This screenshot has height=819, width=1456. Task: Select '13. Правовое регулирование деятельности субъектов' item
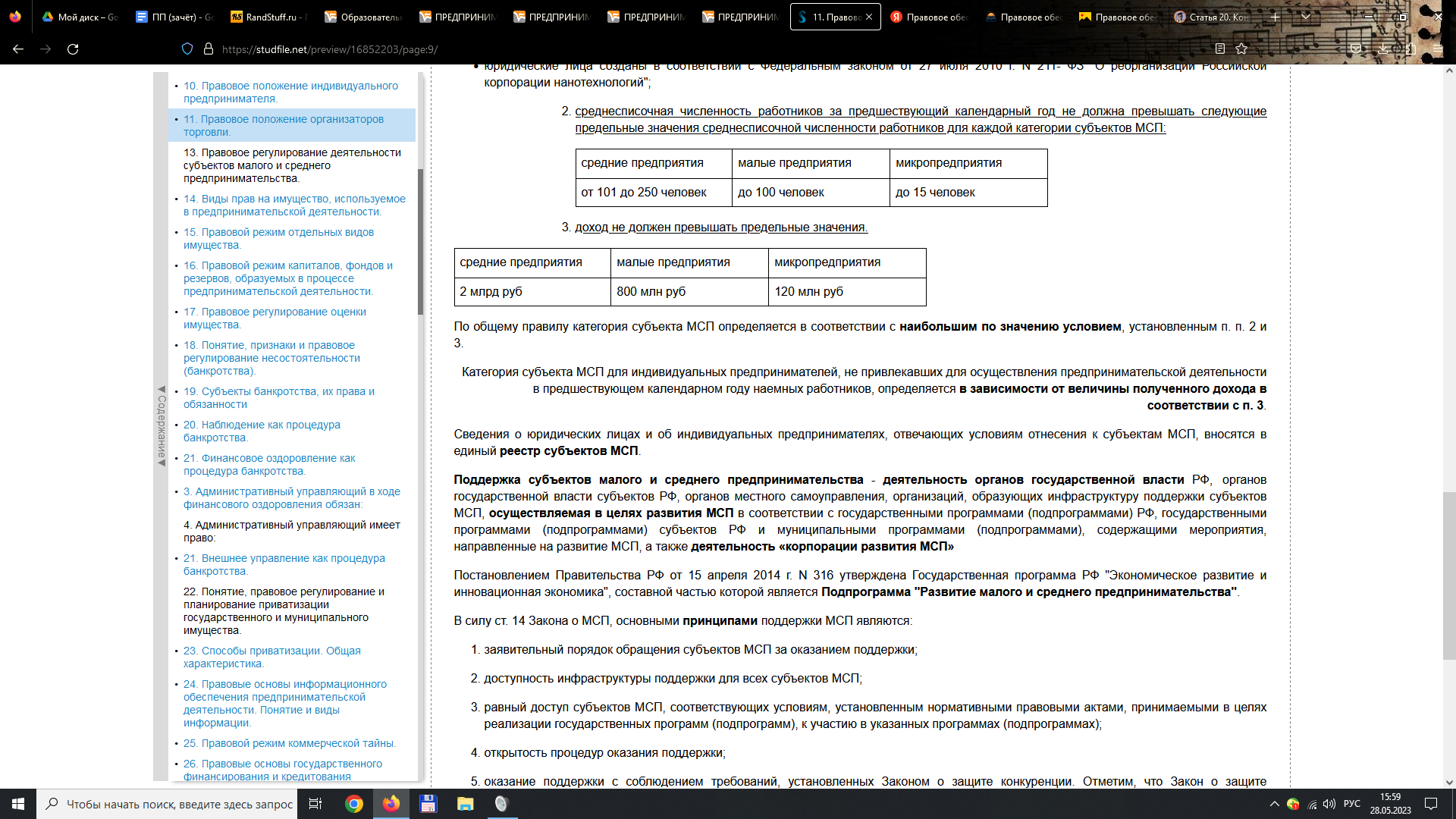click(292, 165)
